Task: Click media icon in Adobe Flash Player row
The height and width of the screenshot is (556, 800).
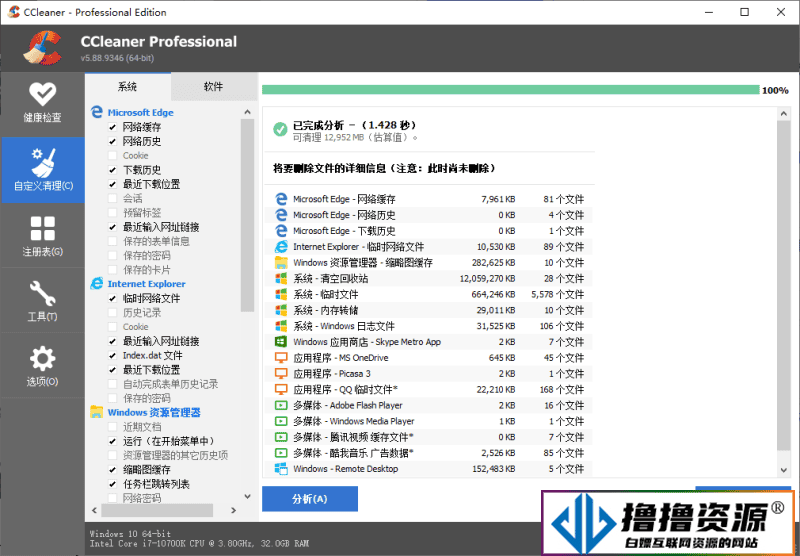Action: coord(281,405)
